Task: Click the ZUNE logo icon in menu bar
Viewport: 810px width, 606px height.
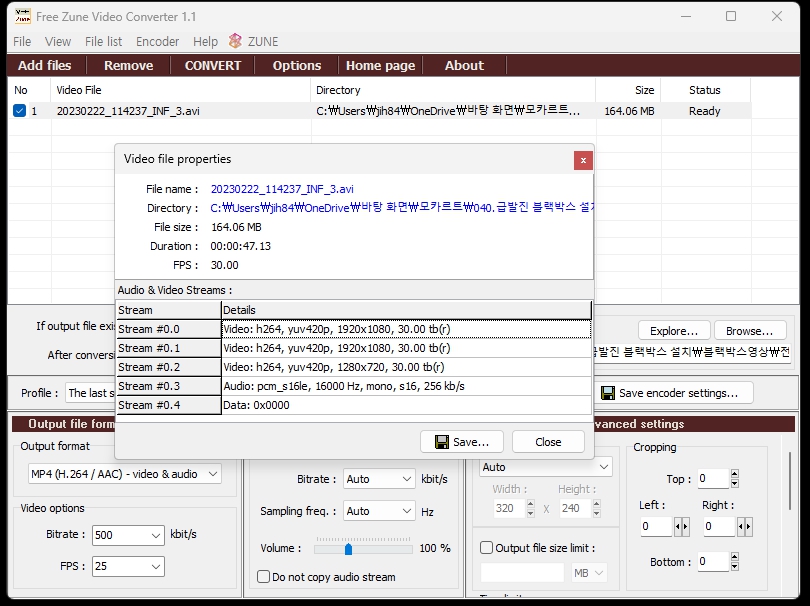Action: [x=235, y=41]
